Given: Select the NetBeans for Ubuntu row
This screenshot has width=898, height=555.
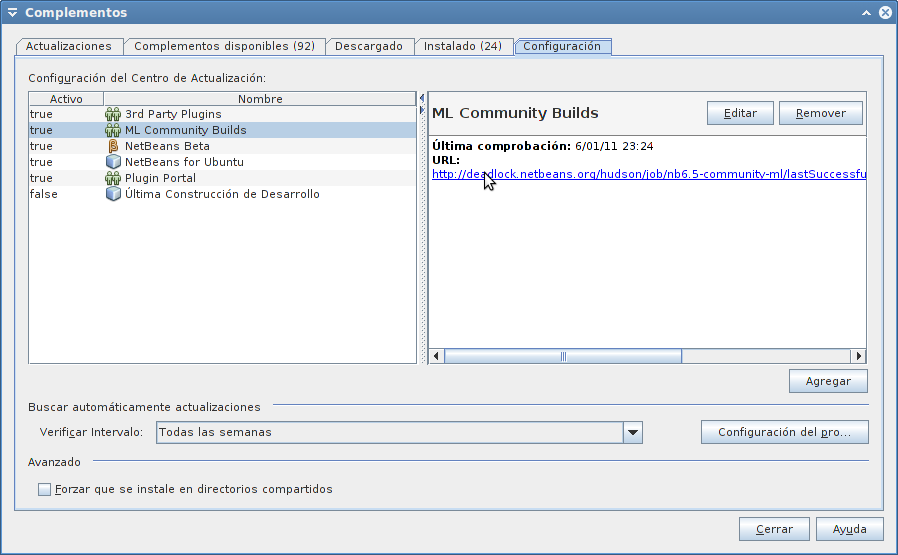Looking at the screenshot, I should (x=222, y=162).
